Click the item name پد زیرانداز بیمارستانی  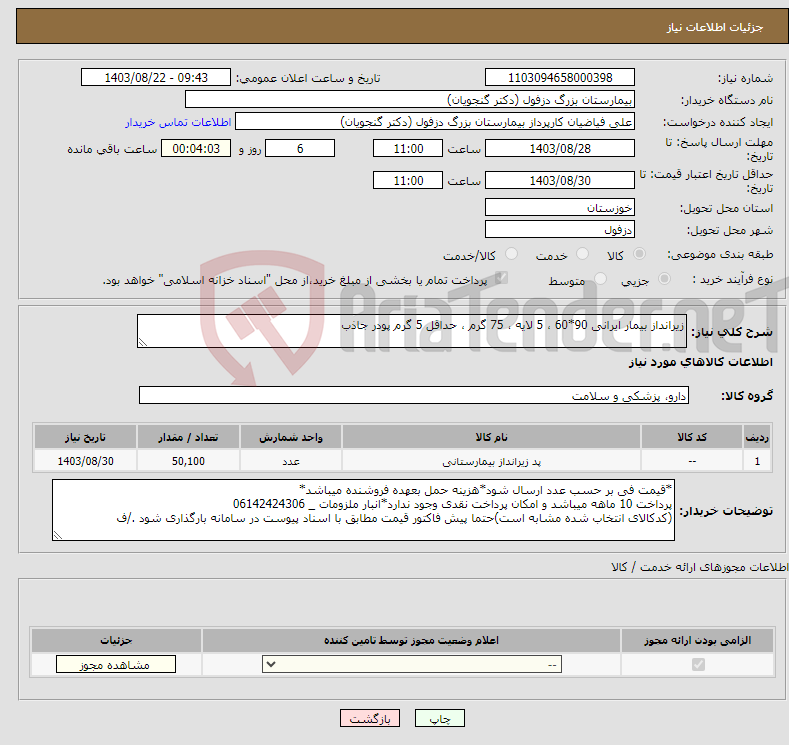point(491,461)
